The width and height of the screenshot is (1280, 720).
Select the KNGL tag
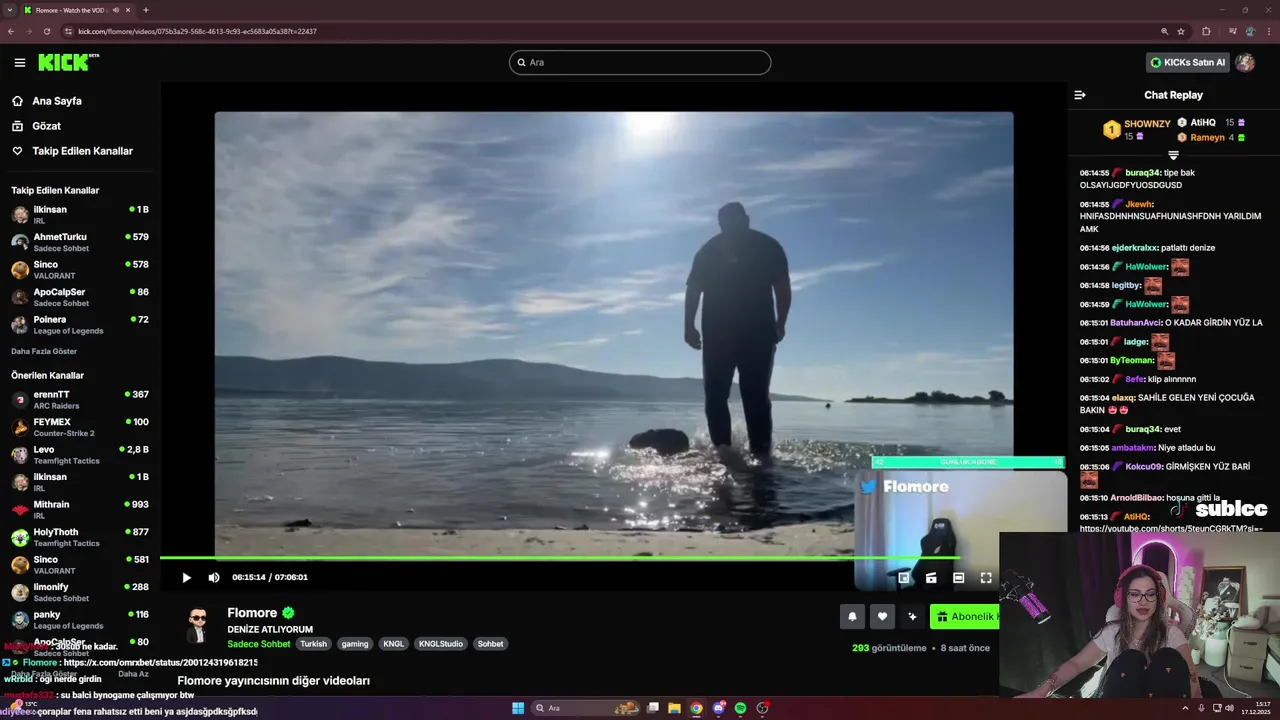pyautogui.click(x=393, y=644)
